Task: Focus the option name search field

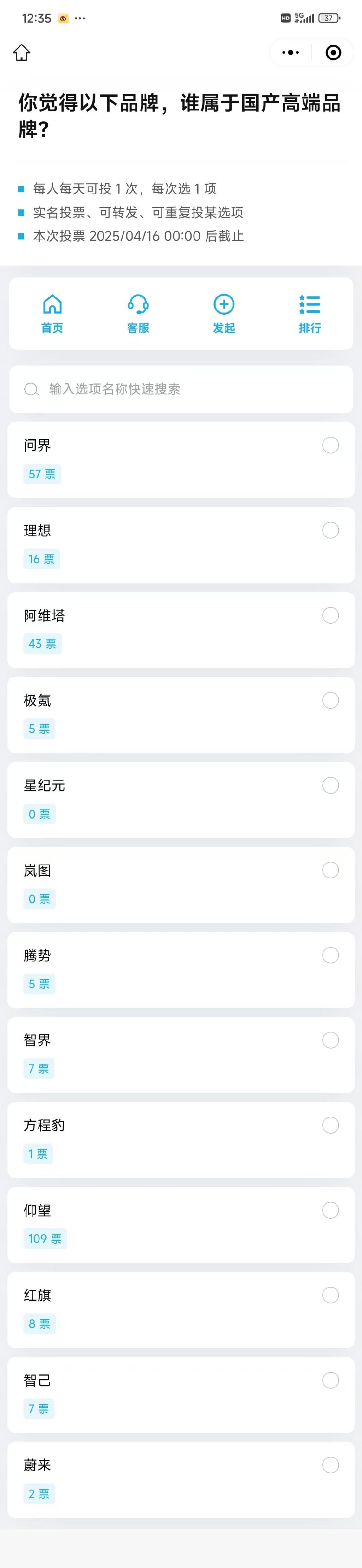Action: tap(181, 389)
